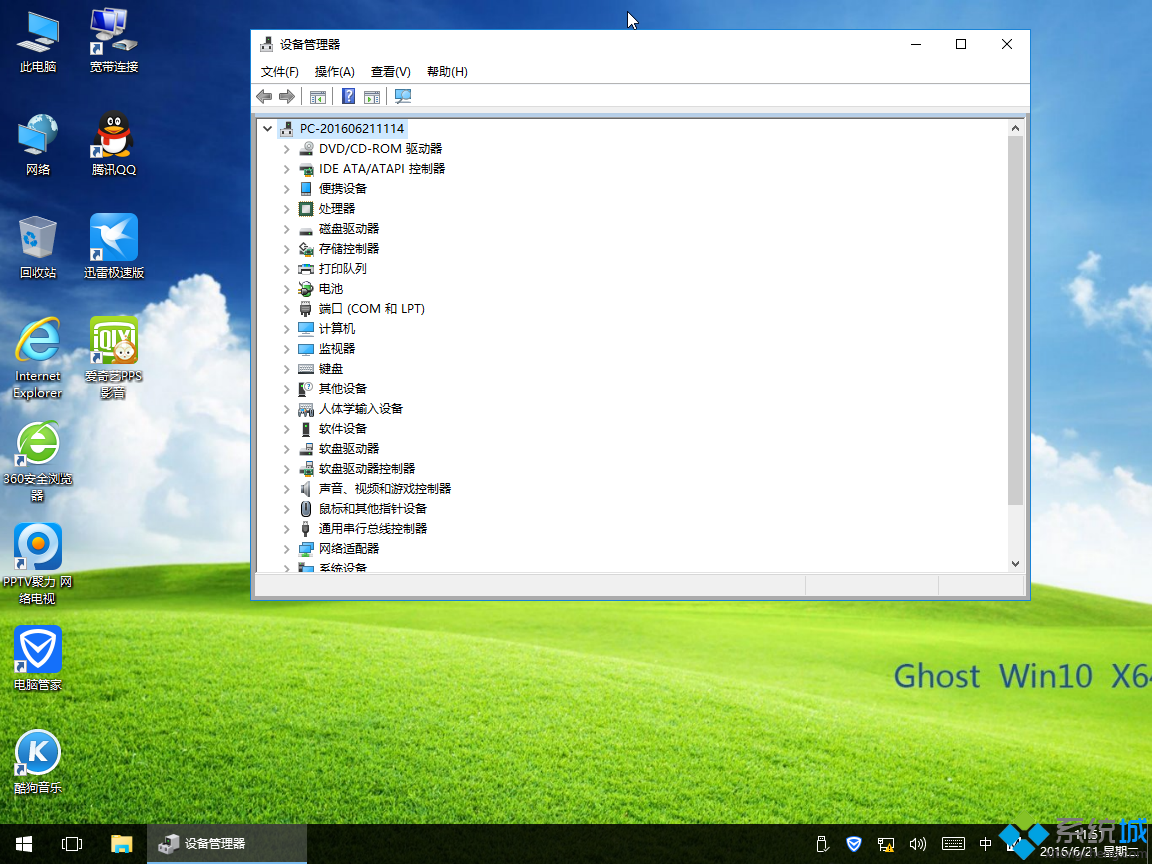Click the forward navigation arrow in Device Manager

tap(287, 96)
